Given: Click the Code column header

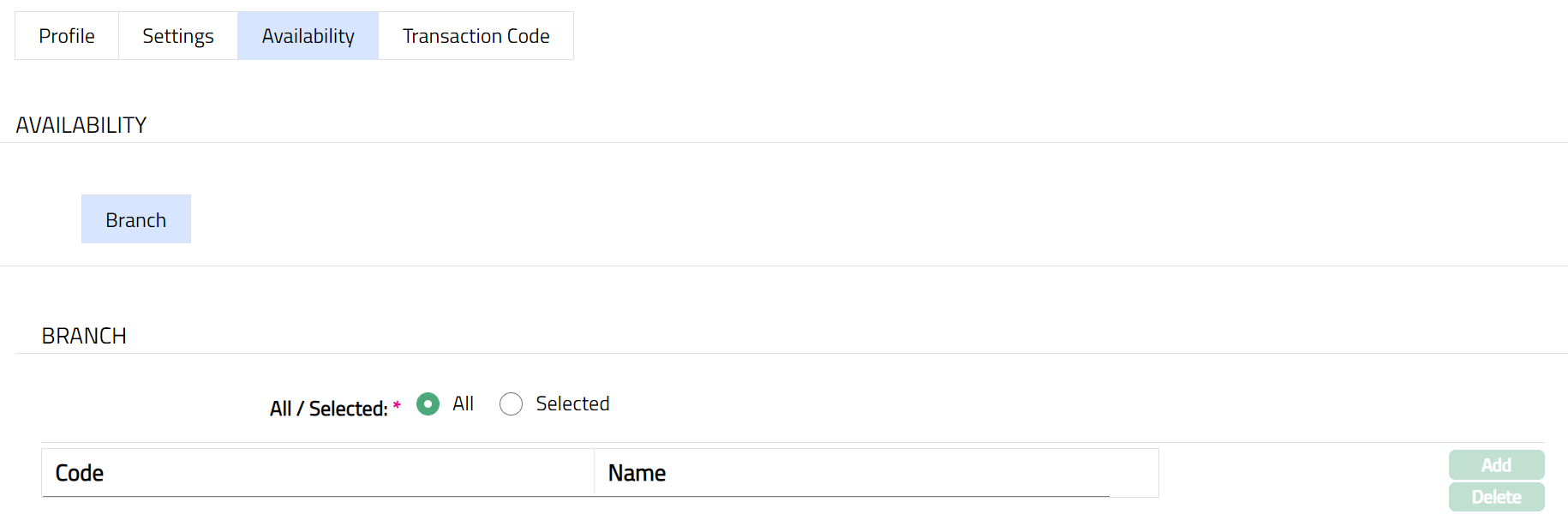Looking at the screenshot, I should point(80,473).
